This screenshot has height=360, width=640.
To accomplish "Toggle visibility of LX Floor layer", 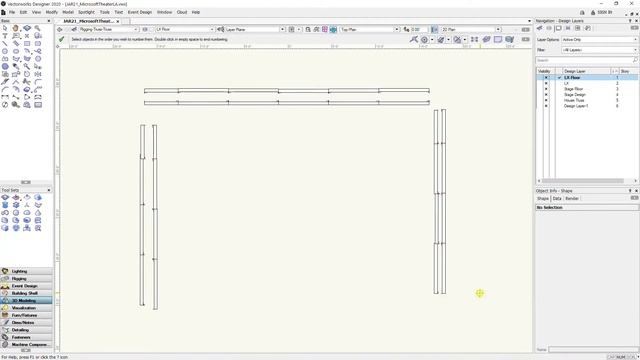I will pos(546,78).
